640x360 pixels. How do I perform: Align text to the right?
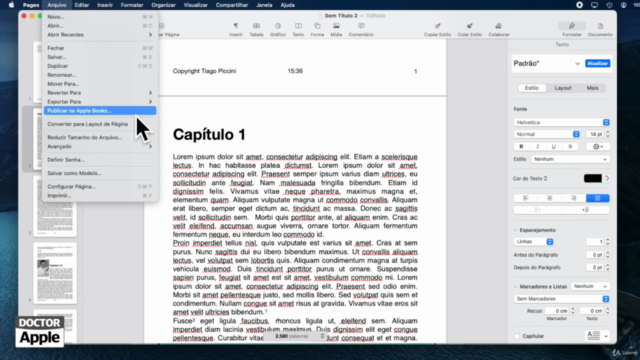click(x=573, y=198)
